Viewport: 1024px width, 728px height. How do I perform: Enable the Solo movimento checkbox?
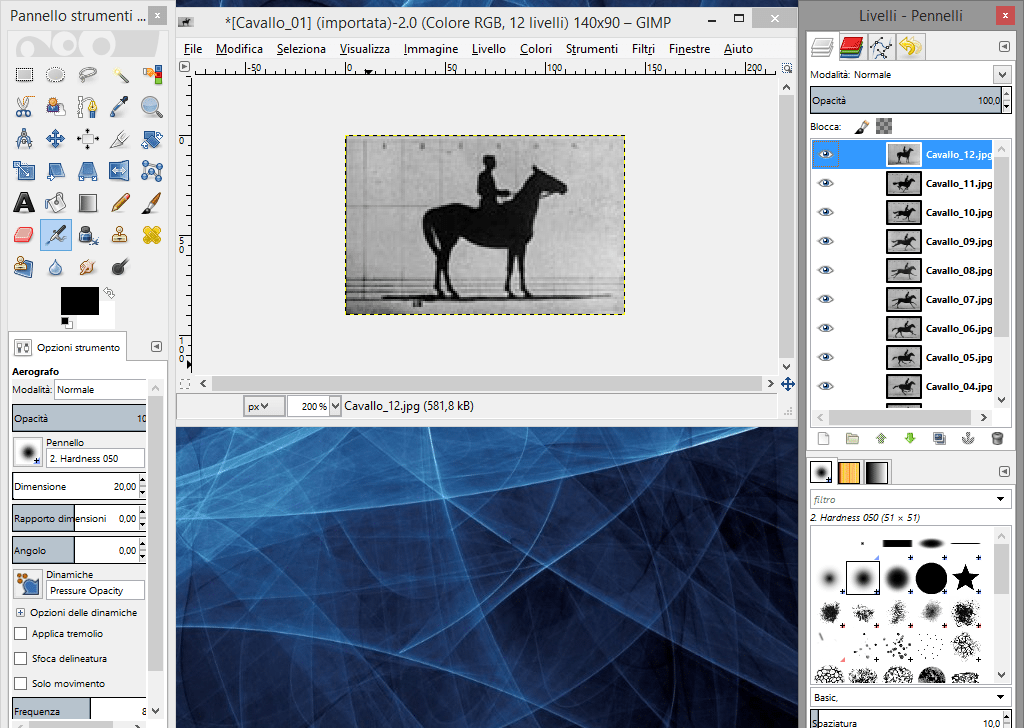click(x=21, y=683)
